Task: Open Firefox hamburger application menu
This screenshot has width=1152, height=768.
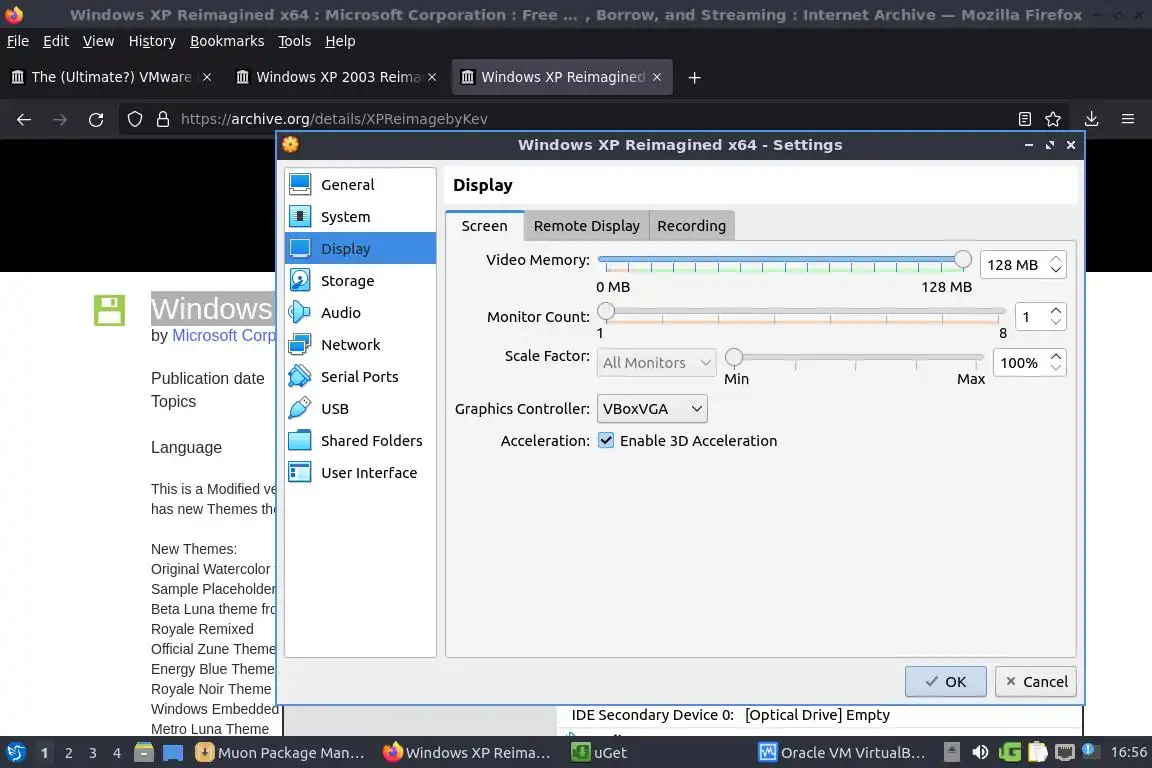Action: pyautogui.click(x=1128, y=119)
